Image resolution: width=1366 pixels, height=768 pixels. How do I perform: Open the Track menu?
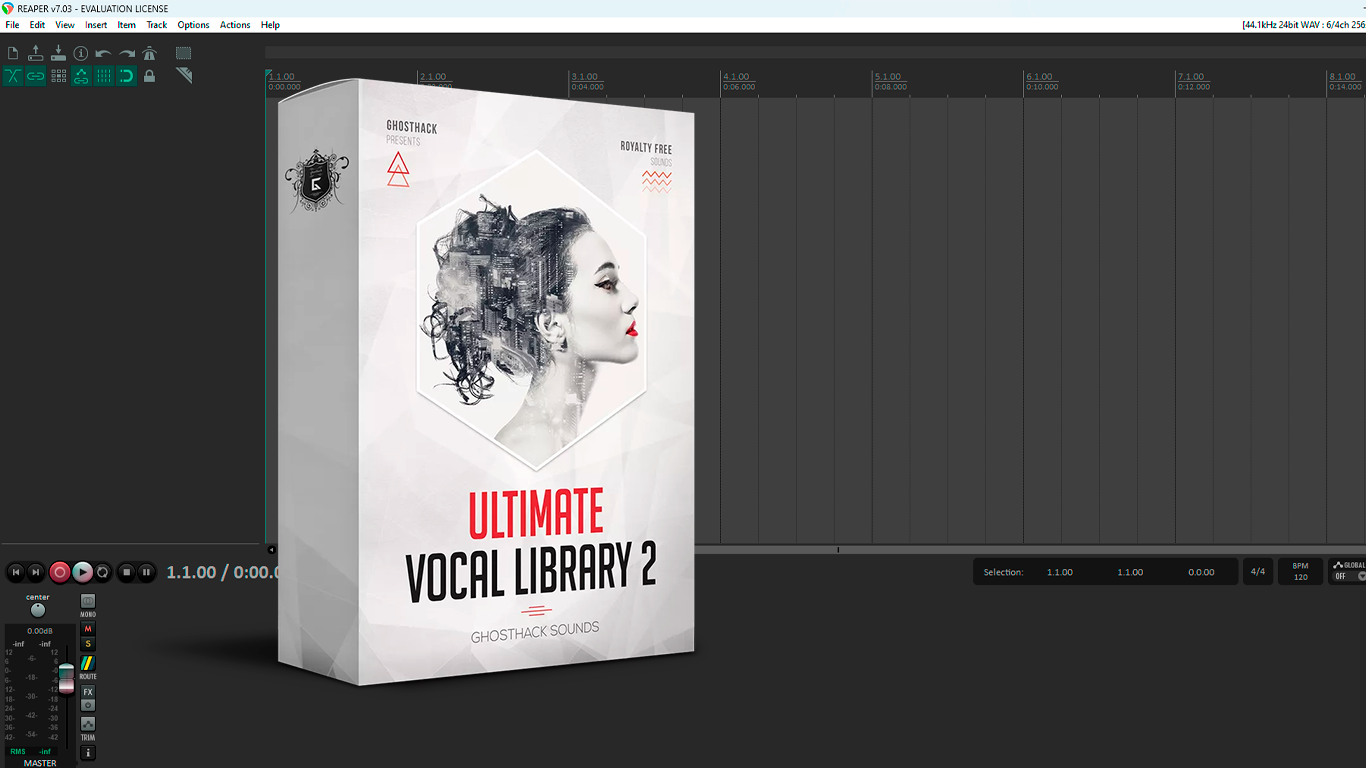coord(157,25)
